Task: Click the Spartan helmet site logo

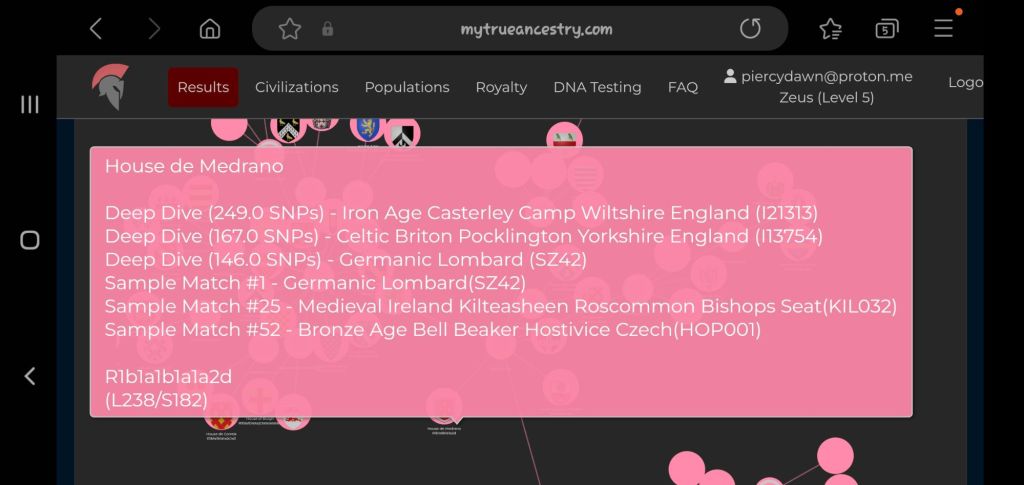Action: coord(110,87)
